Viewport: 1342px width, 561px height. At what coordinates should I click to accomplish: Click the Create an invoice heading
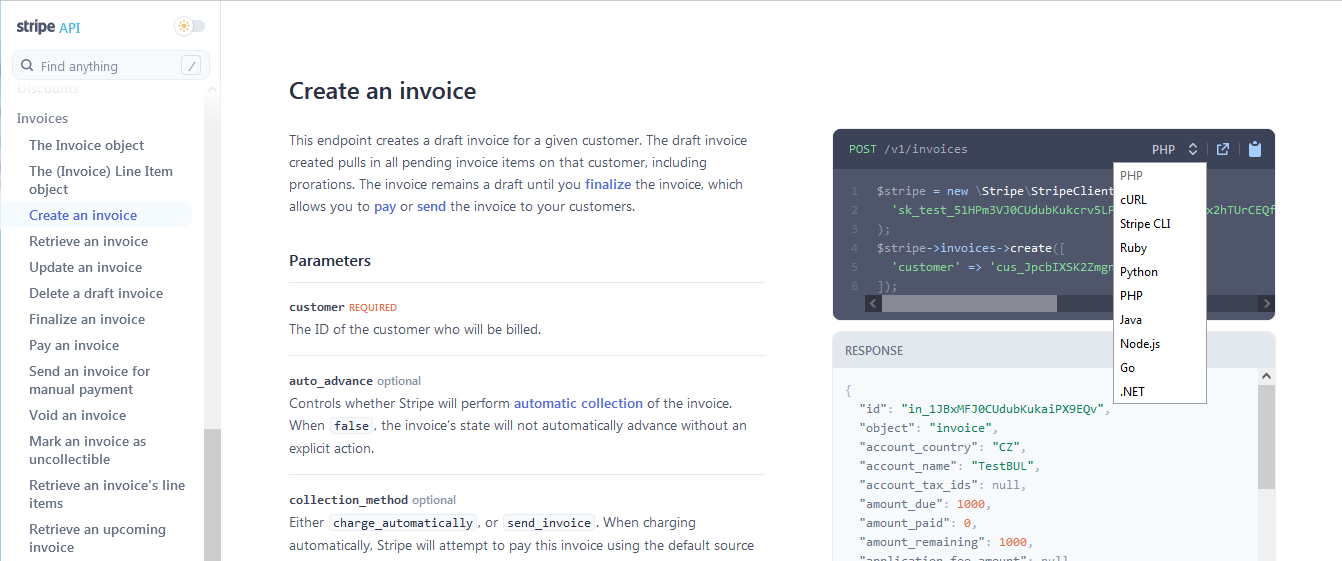pos(383,91)
